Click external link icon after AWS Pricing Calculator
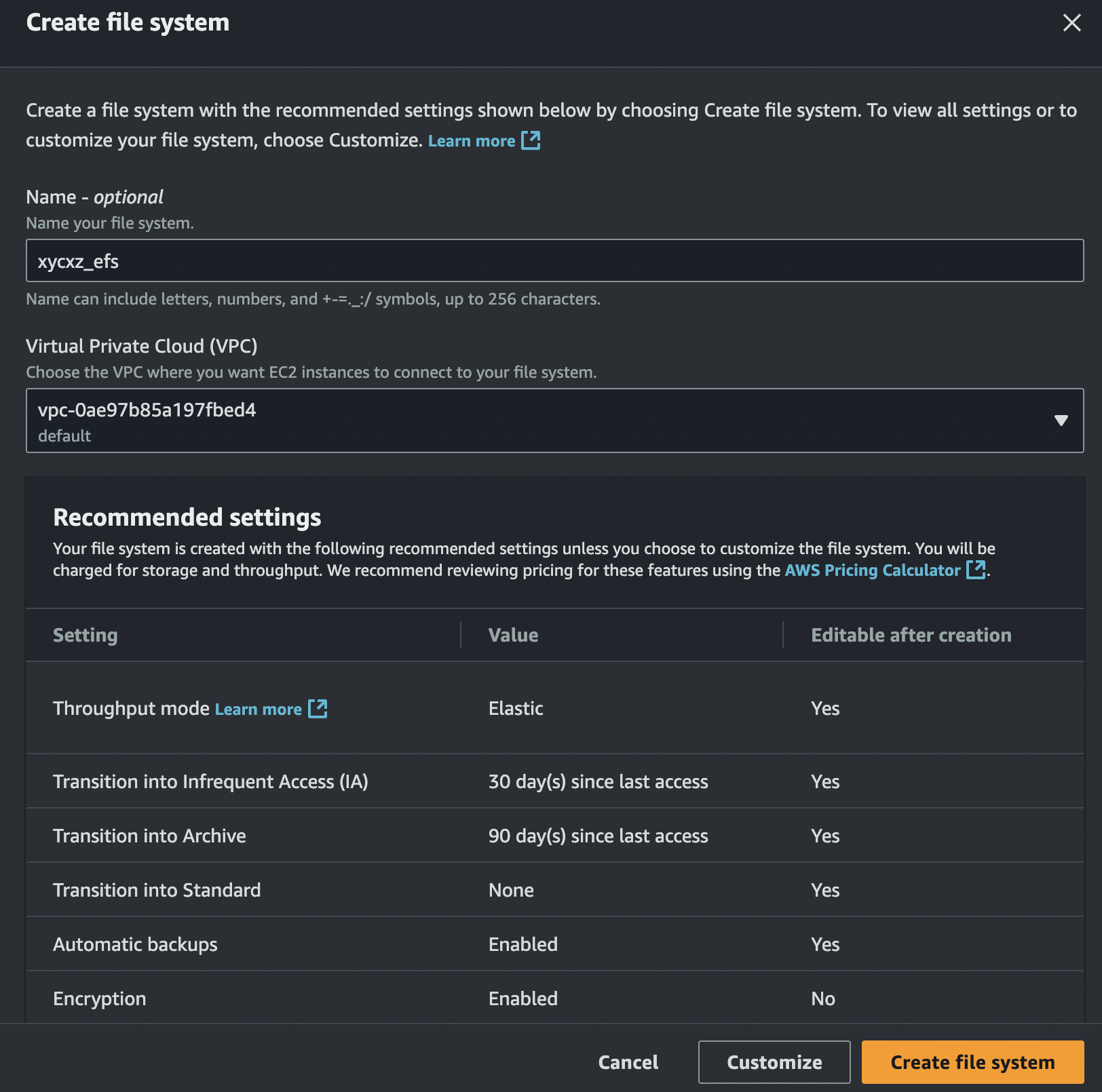 [x=976, y=570]
